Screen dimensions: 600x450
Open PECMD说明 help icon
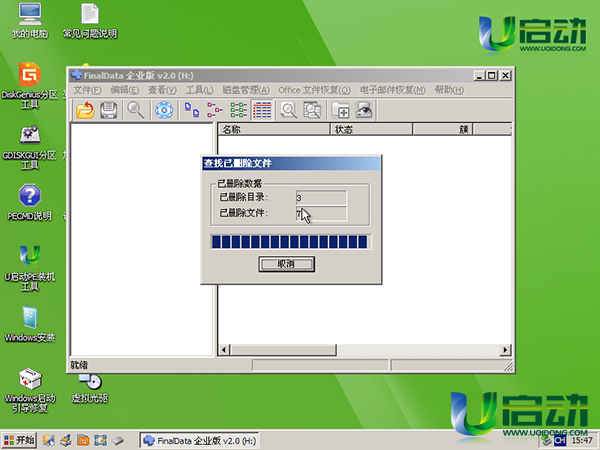coord(29,202)
